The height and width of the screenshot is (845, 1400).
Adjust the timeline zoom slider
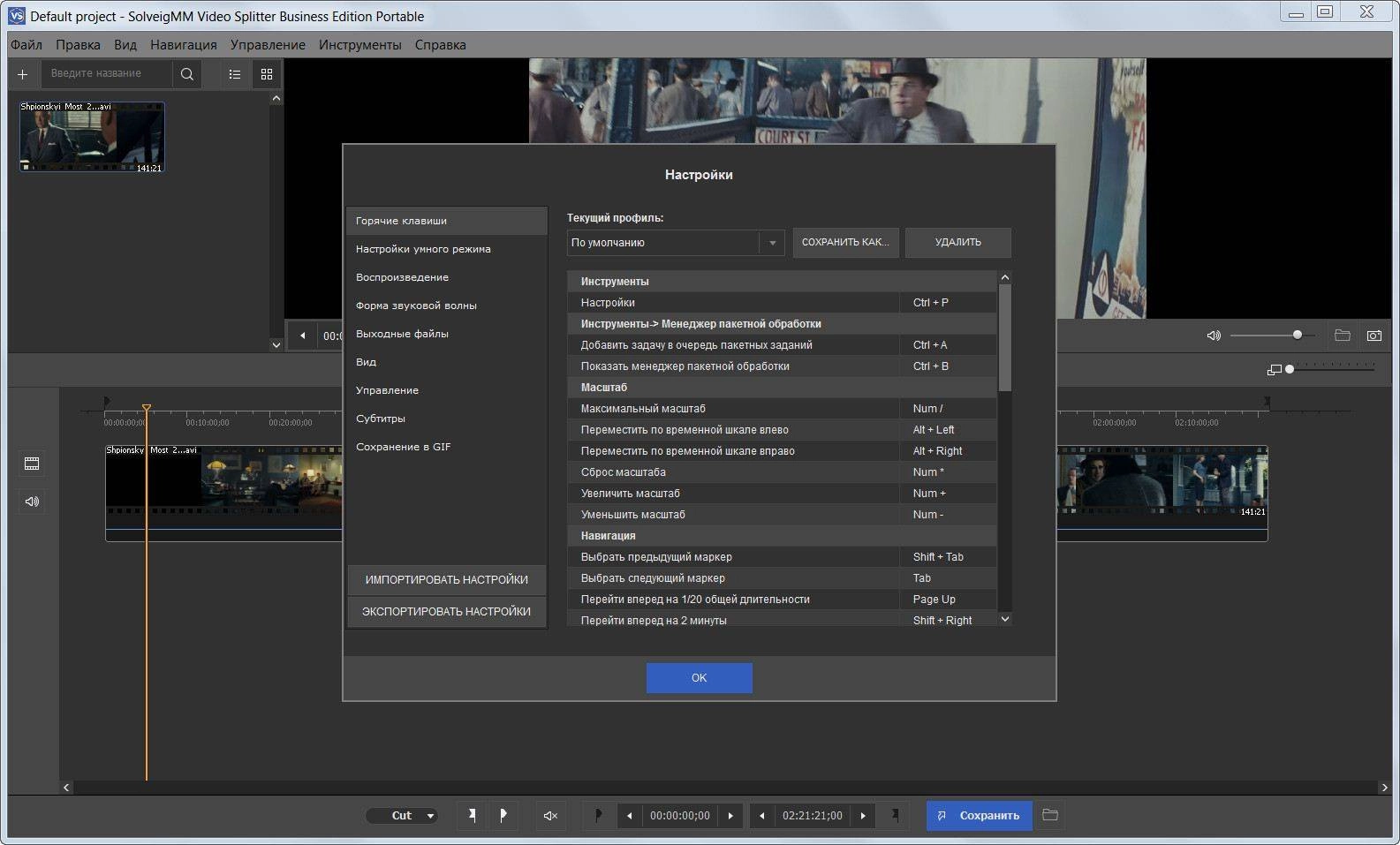point(1331,369)
